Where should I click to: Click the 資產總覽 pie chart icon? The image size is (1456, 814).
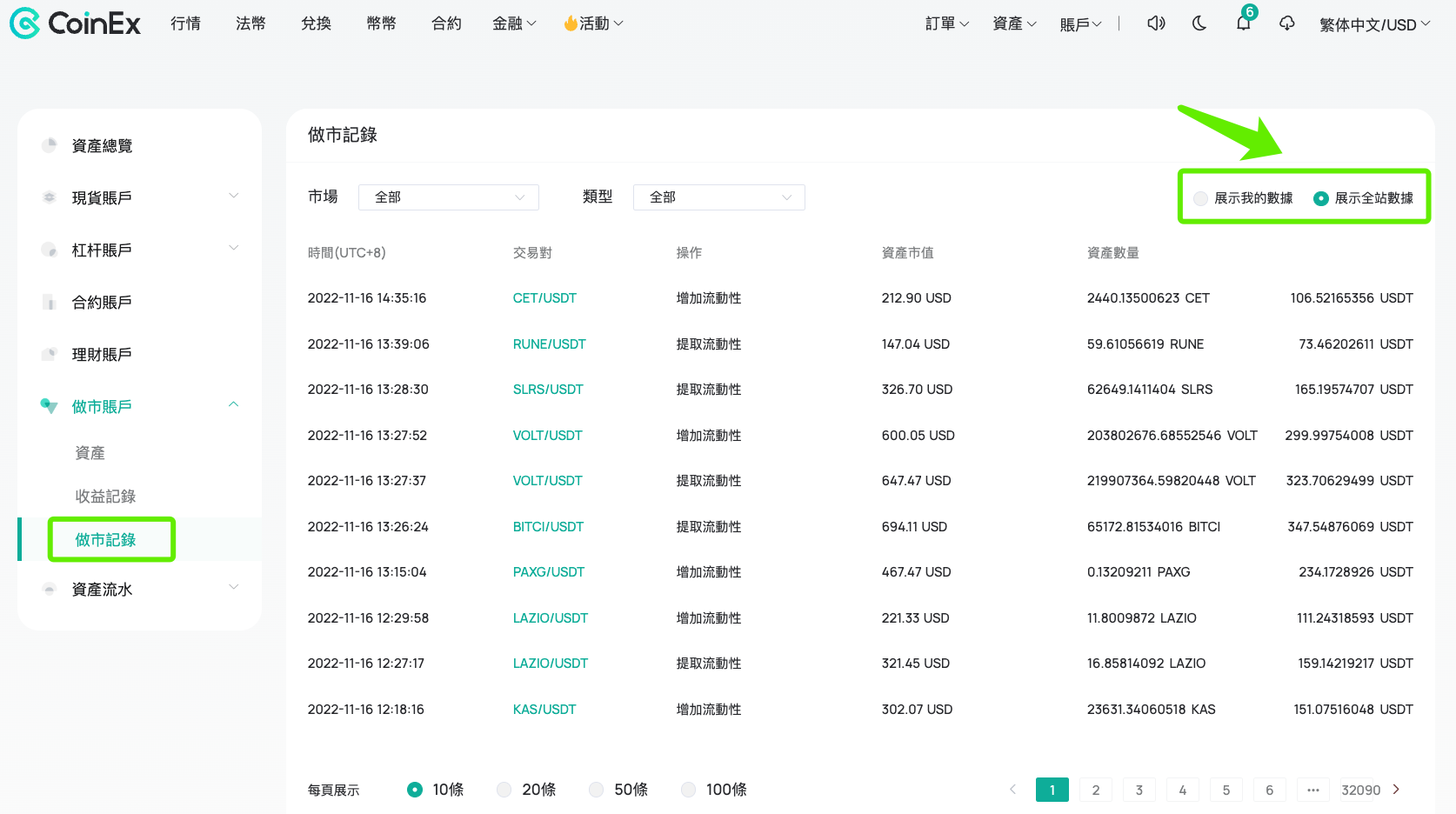pos(50,145)
